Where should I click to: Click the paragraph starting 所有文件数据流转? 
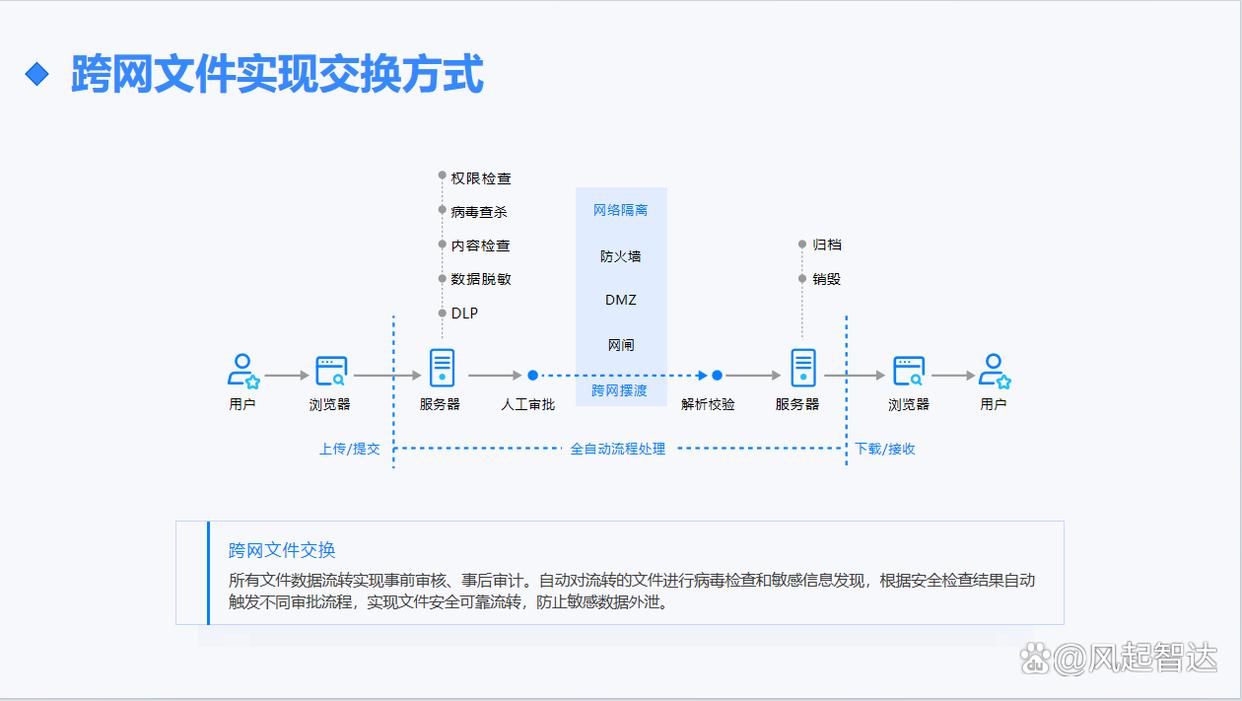(632, 592)
